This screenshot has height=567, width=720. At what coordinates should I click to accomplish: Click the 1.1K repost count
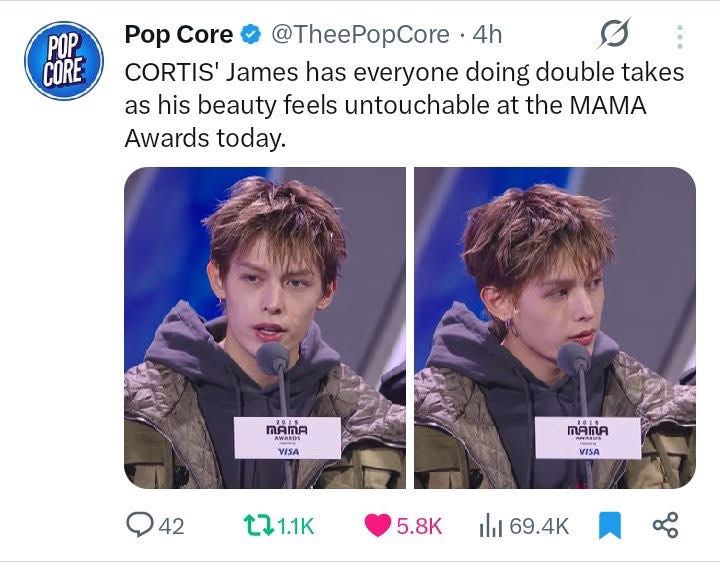pyautogui.click(x=295, y=525)
